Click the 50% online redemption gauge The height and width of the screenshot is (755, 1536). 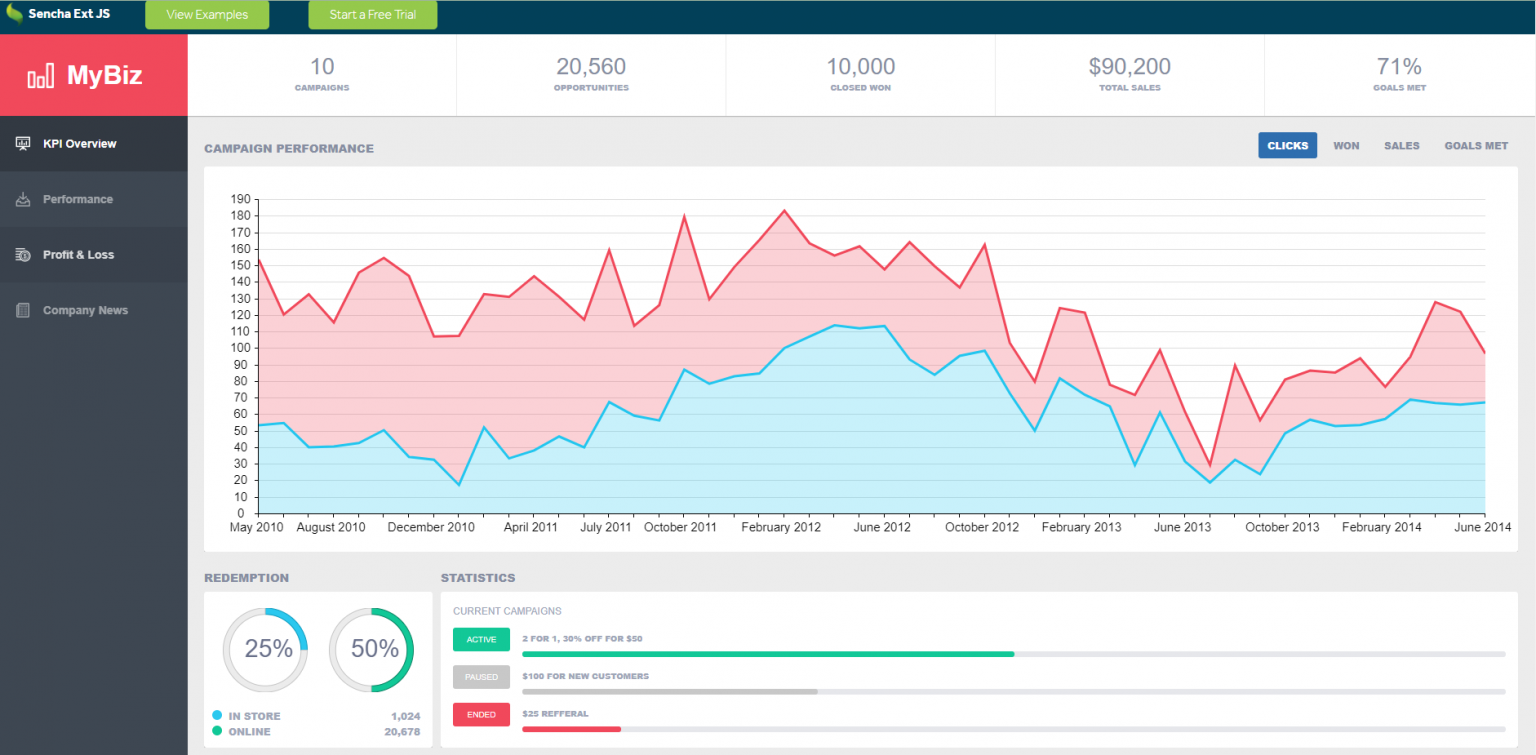click(x=371, y=650)
